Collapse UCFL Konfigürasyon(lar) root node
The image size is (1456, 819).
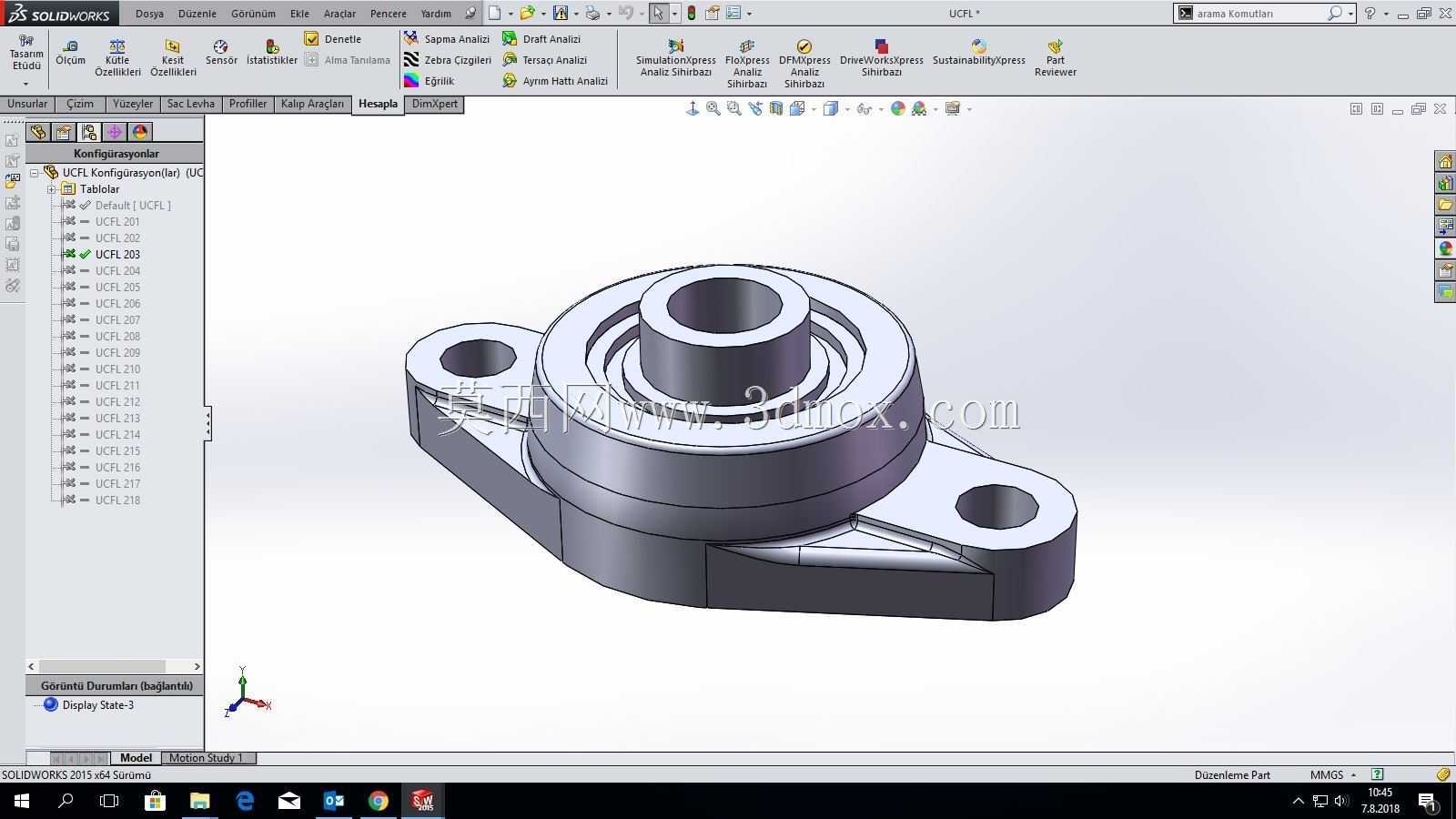pyautogui.click(x=35, y=173)
